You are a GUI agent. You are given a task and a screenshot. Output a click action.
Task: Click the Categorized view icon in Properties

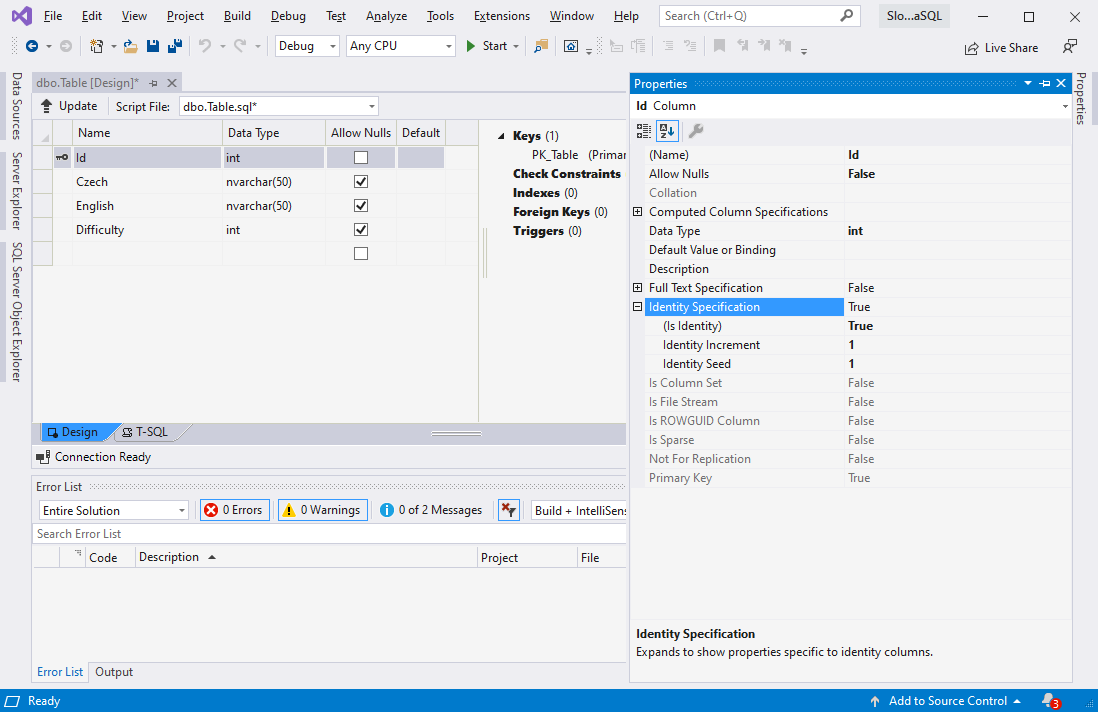pyautogui.click(x=644, y=130)
